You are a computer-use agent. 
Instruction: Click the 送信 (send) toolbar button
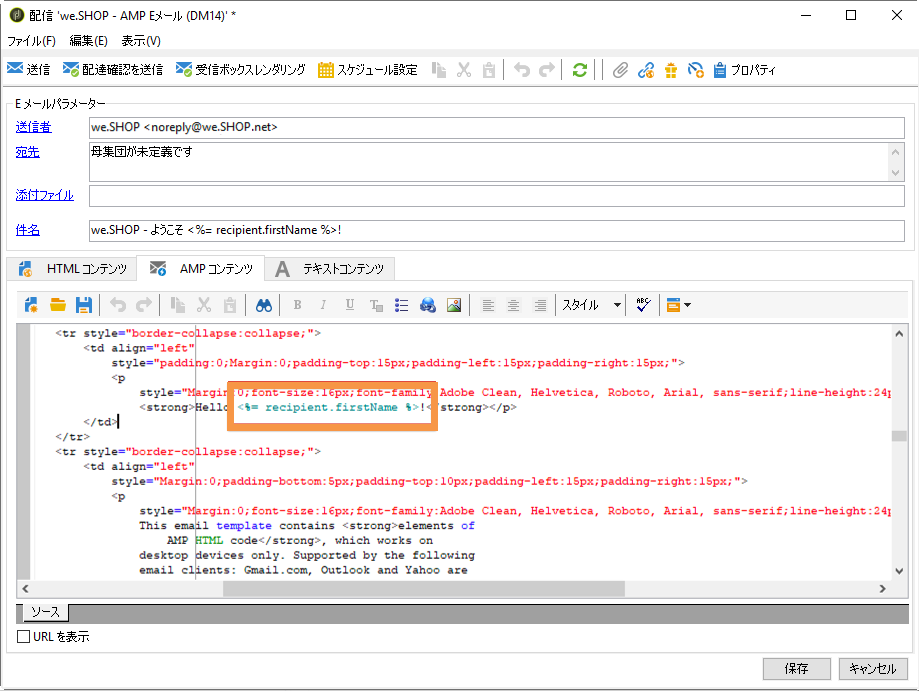pos(28,70)
